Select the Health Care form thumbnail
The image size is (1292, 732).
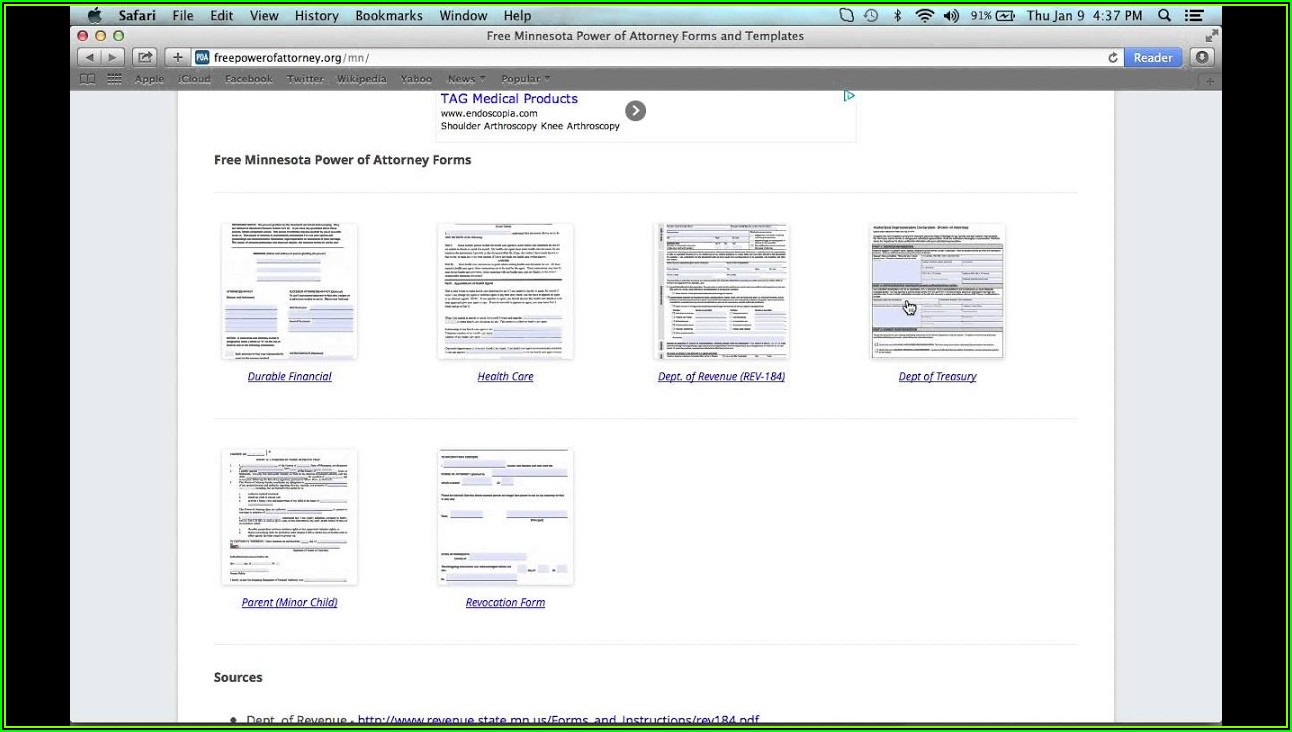tap(505, 291)
